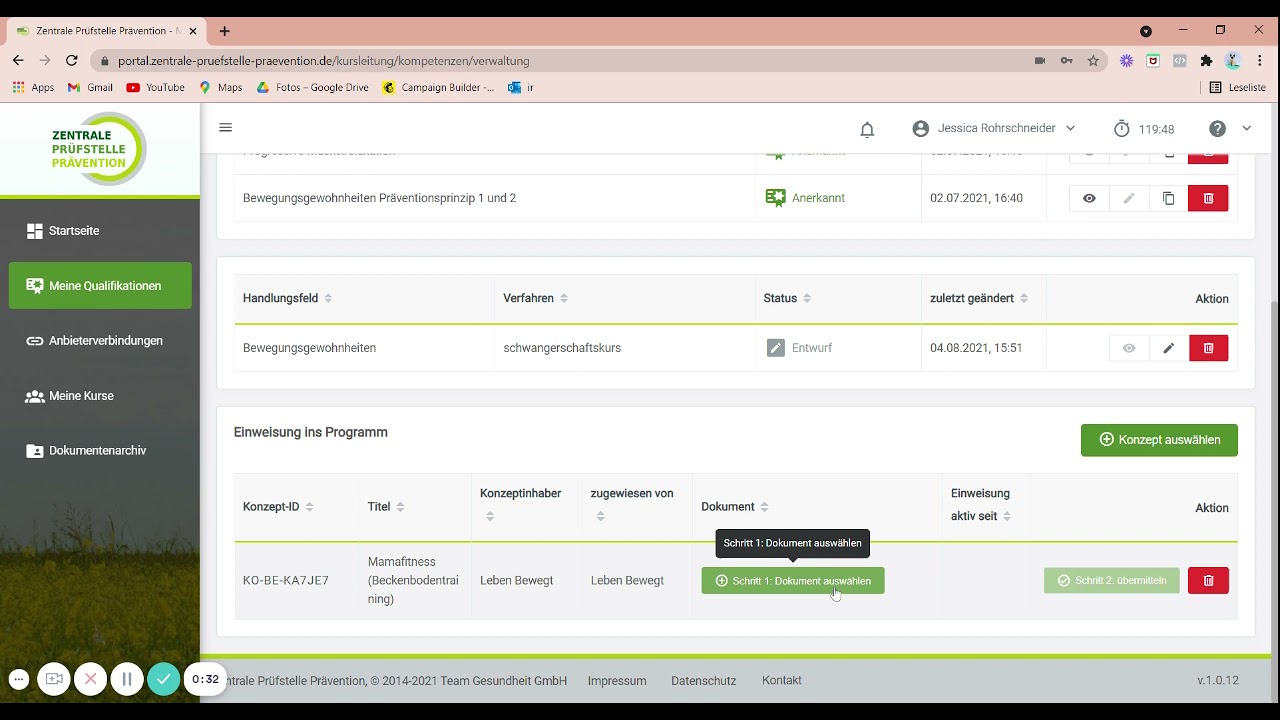Click the Zentrale Prüfstelle Prävention logo
Viewport: 1280px width, 720px height.
click(99, 148)
